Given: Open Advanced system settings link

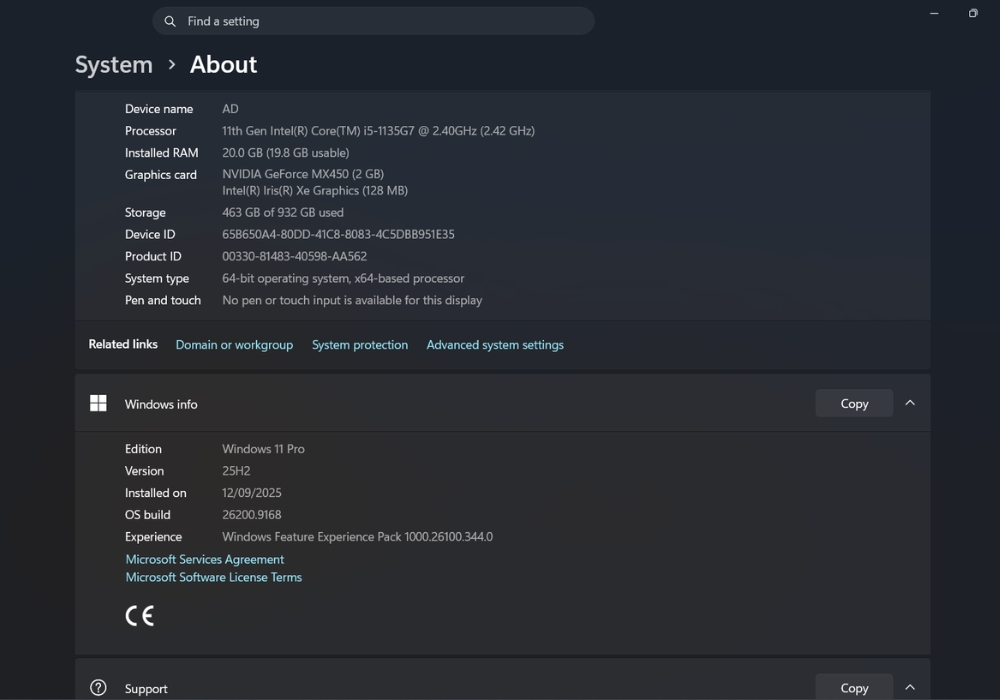Looking at the screenshot, I should 495,345.
